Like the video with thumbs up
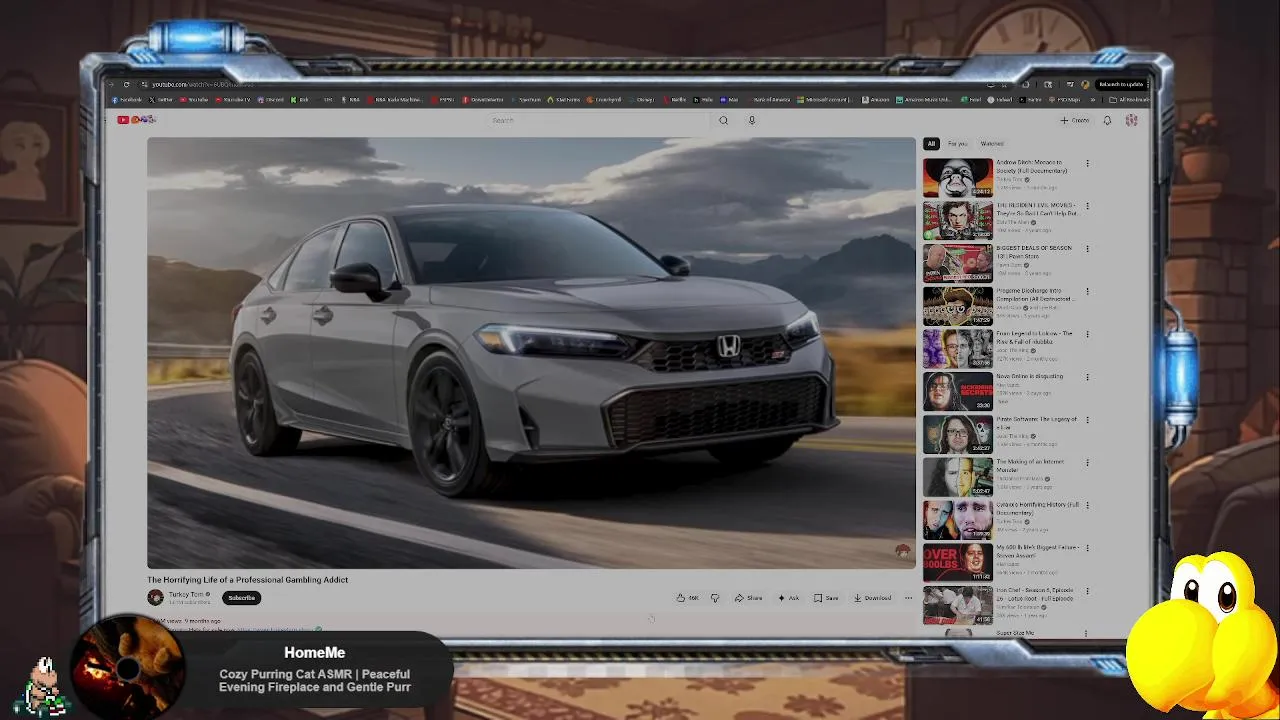Viewport: 1280px width, 720px height. (x=687, y=598)
